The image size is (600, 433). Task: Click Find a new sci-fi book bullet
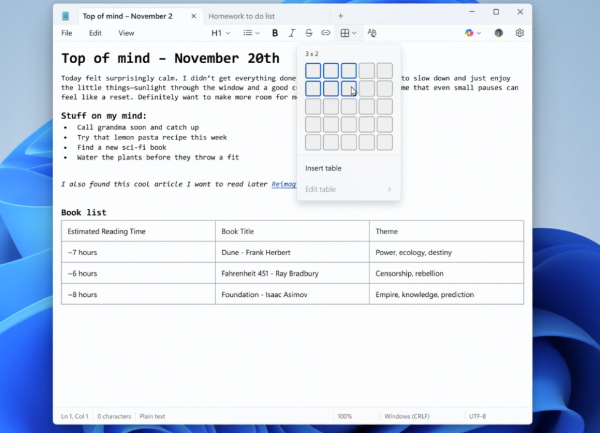pyautogui.click(x=122, y=147)
